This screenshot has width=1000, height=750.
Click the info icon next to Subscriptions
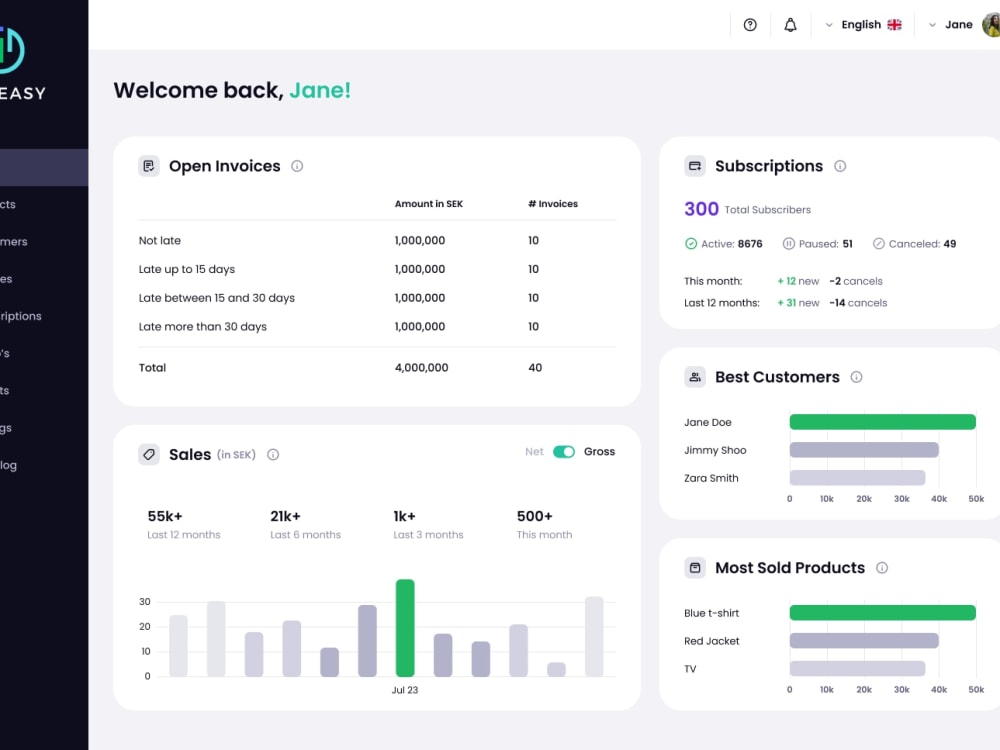point(840,166)
